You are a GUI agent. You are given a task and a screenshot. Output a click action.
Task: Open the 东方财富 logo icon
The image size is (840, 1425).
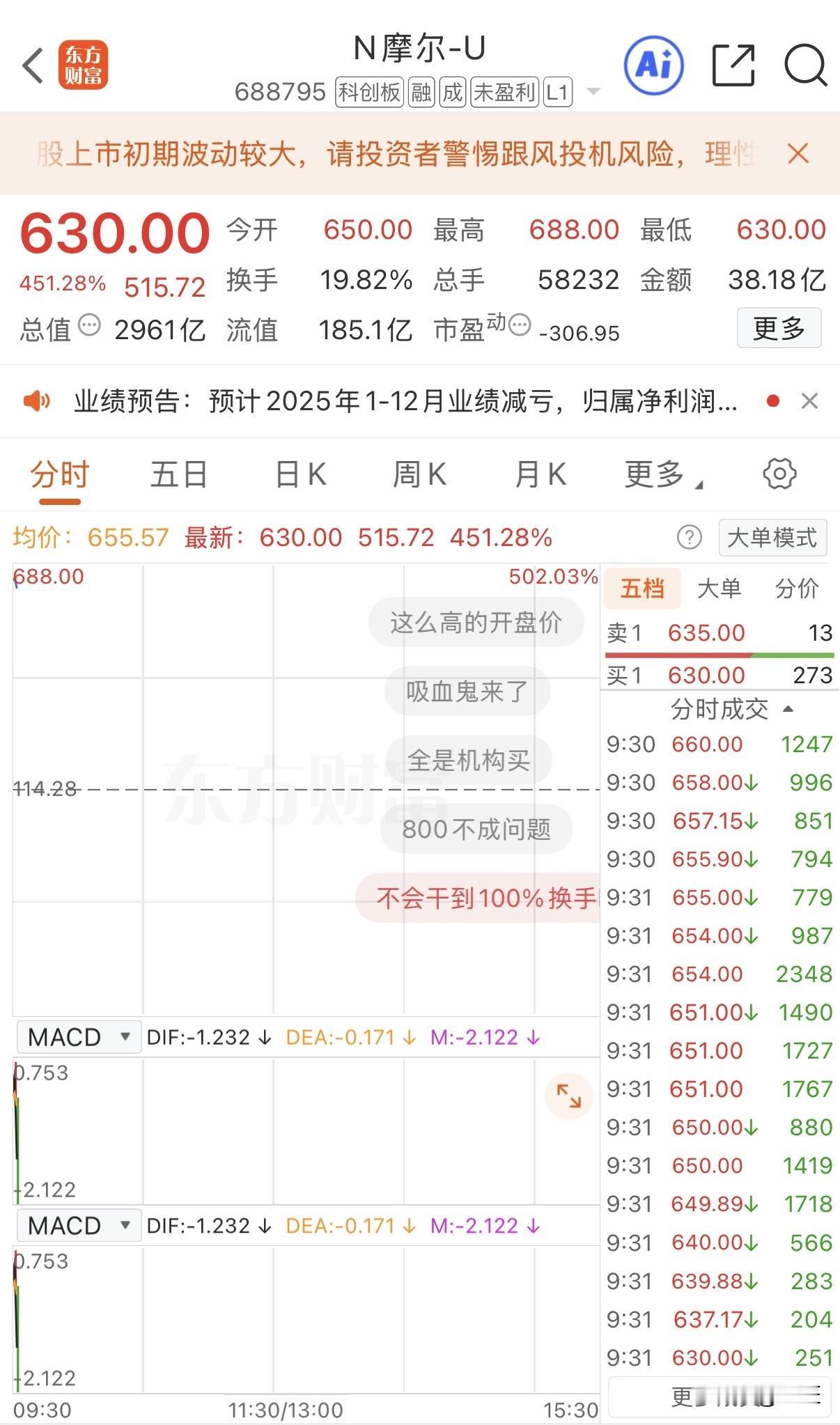(x=83, y=65)
